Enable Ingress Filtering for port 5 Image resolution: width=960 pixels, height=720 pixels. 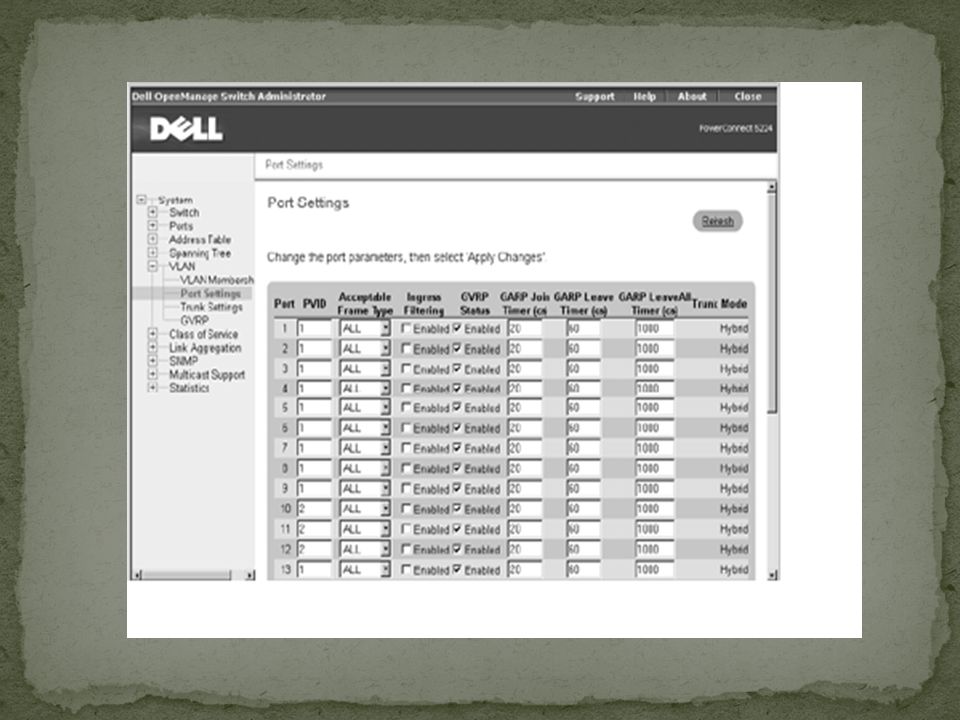tap(405, 407)
